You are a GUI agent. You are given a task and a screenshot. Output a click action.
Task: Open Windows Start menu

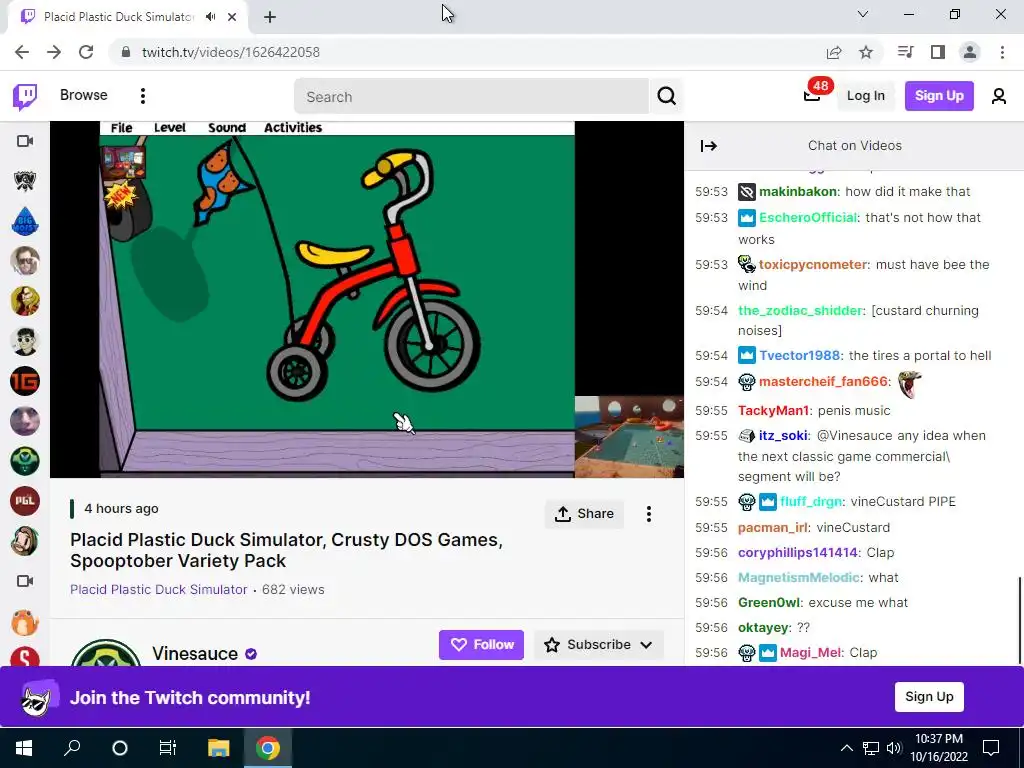24,747
